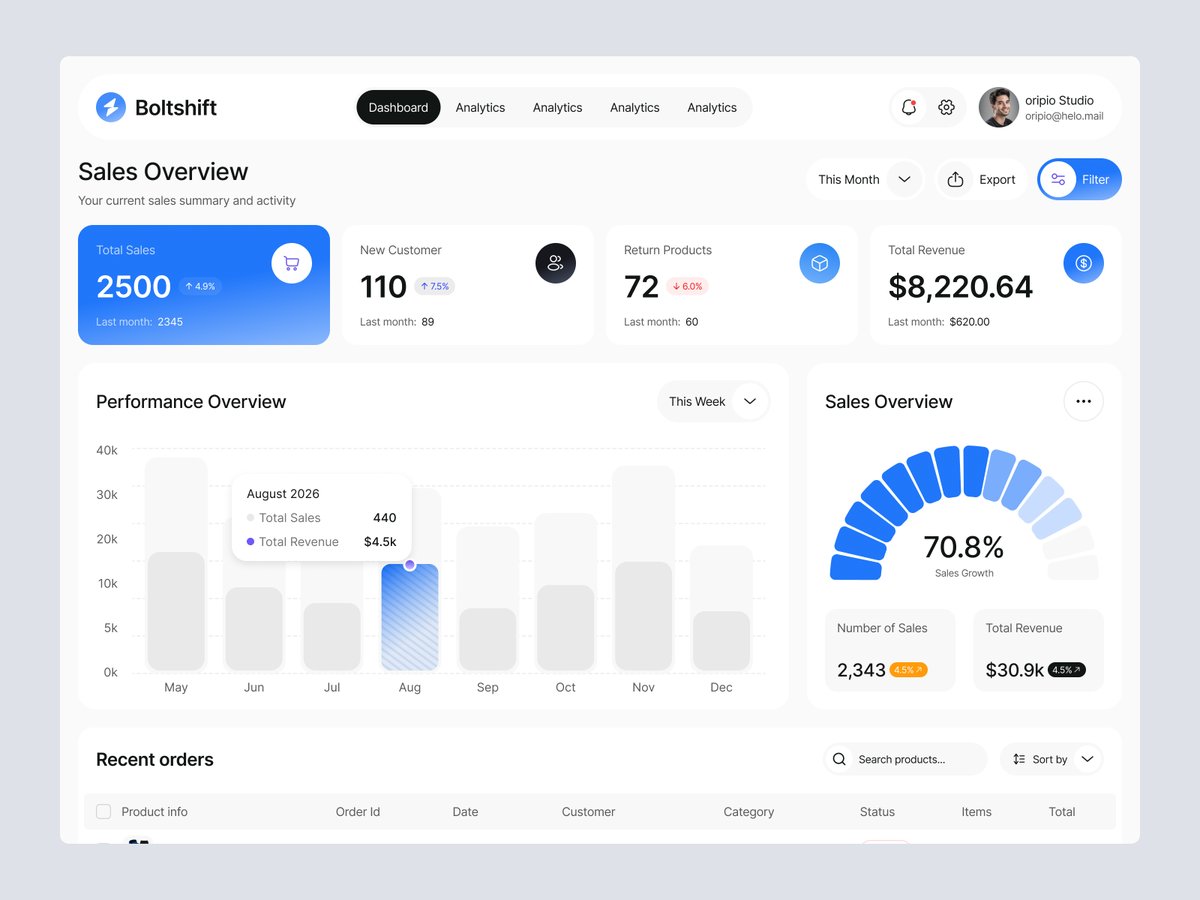Open the first Analytics tab next to Dashboard
Image resolution: width=1200 pixels, height=900 pixels.
(x=480, y=107)
